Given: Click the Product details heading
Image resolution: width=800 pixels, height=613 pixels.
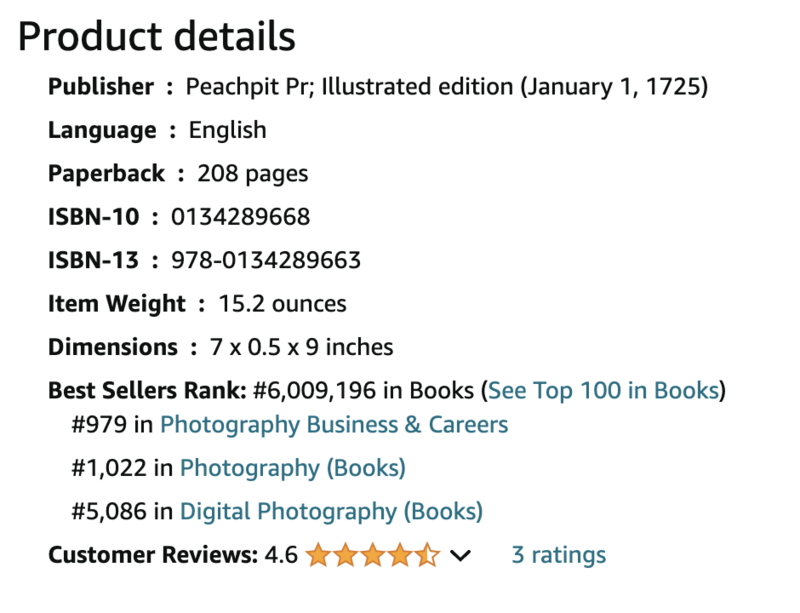Looking at the screenshot, I should tap(157, 37).
